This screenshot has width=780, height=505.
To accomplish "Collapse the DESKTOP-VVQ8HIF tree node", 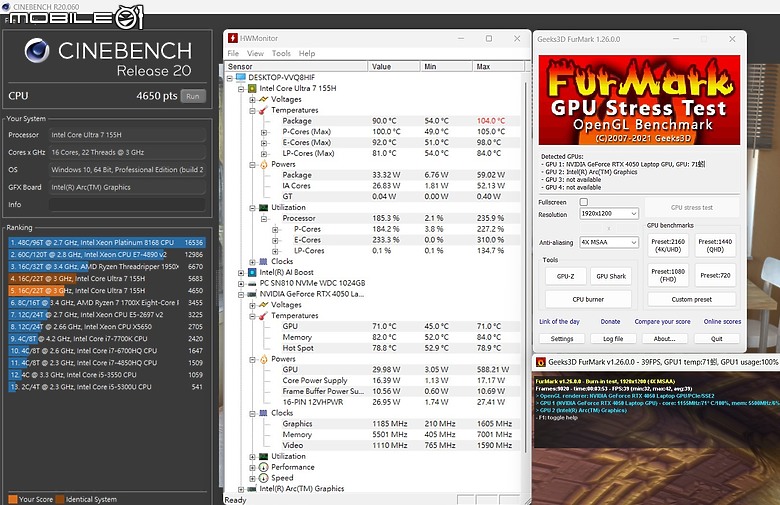I will (230, 78).
